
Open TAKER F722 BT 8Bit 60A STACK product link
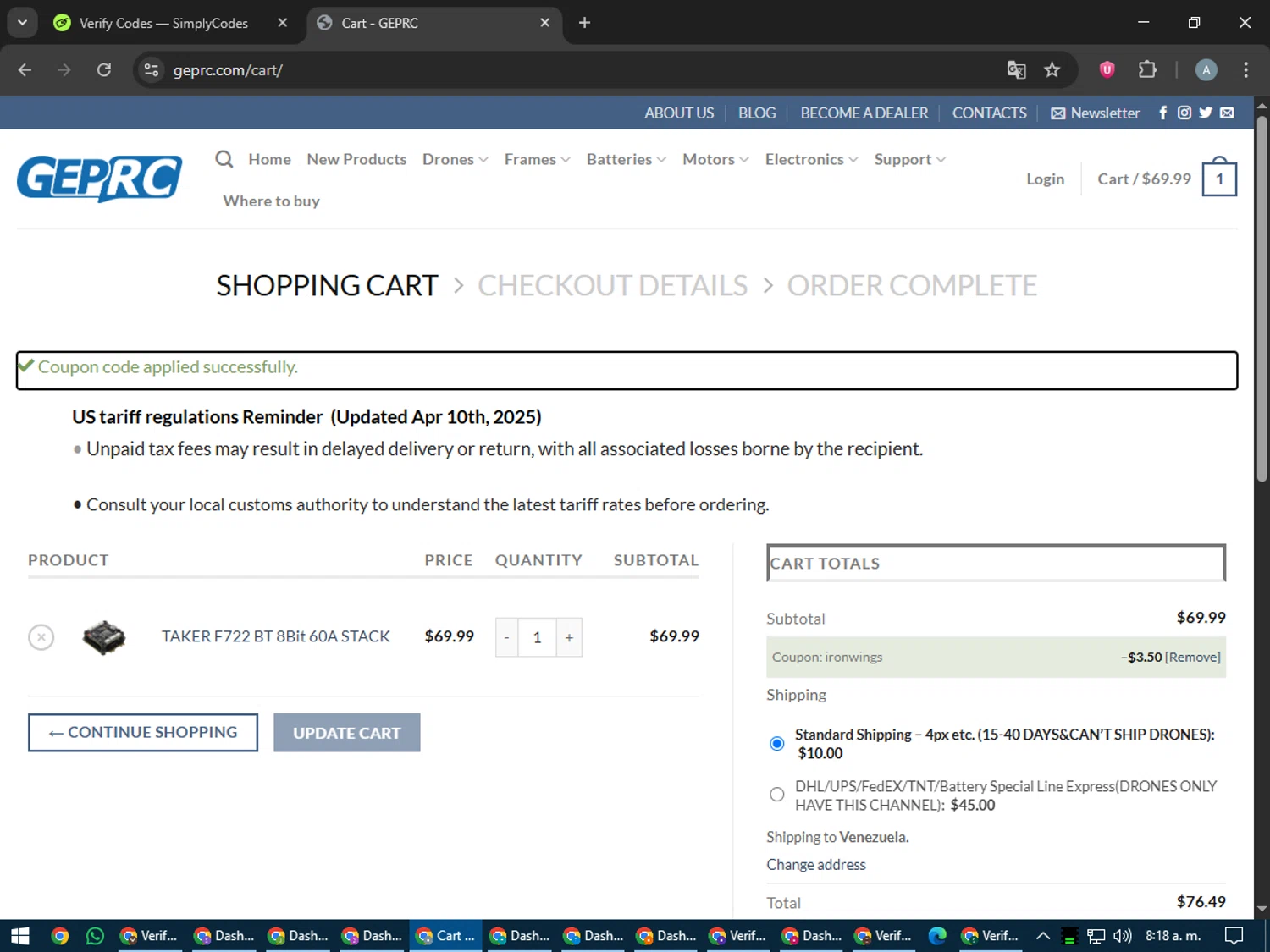(x=276, y=636)
